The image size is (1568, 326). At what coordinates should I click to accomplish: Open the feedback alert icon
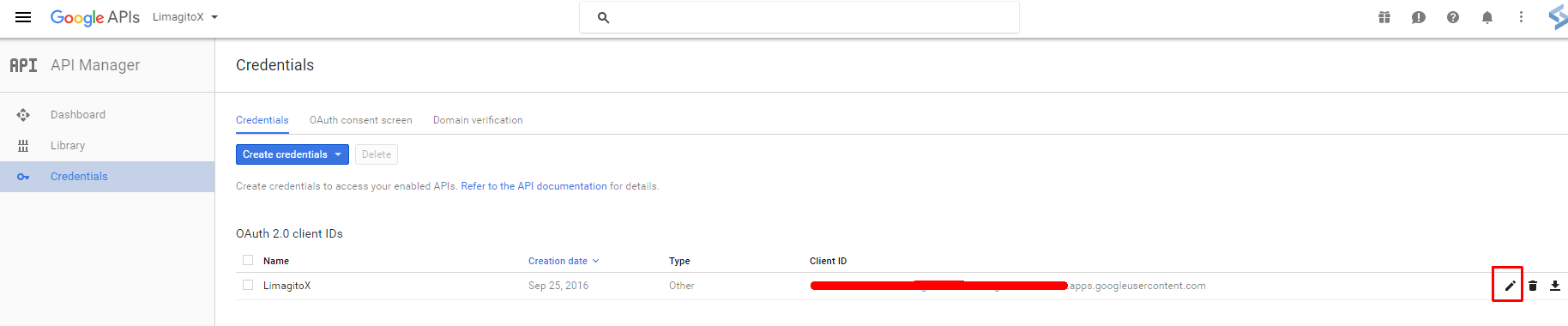pos(1419,17)
